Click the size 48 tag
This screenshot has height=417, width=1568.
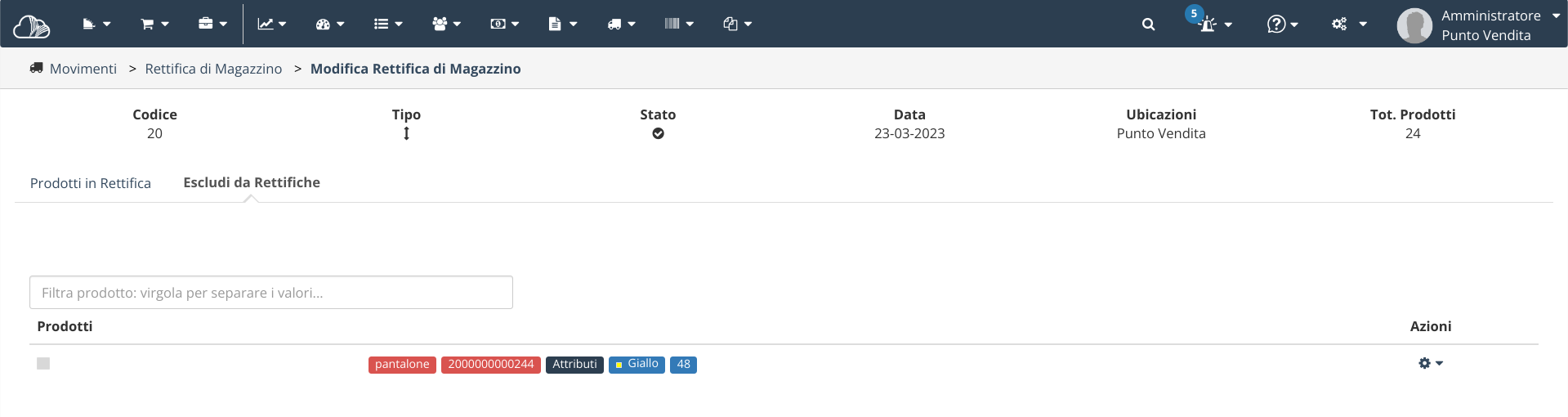683,365
